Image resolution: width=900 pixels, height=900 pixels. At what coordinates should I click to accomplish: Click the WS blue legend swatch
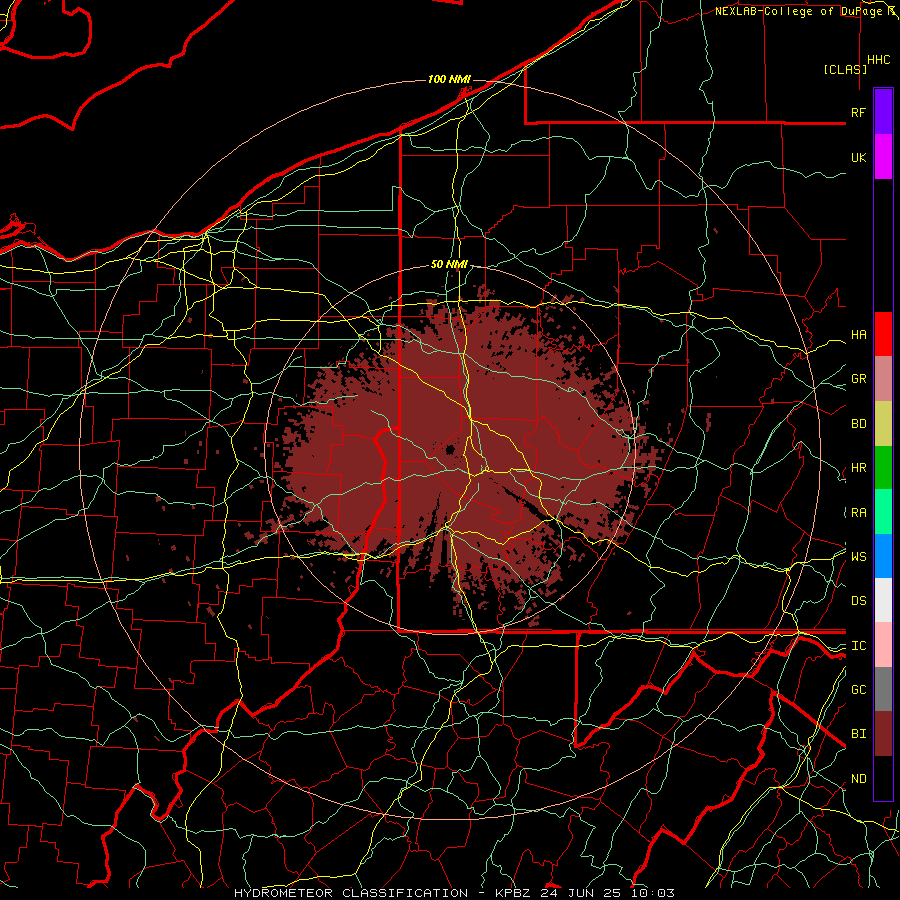point(883,556)
